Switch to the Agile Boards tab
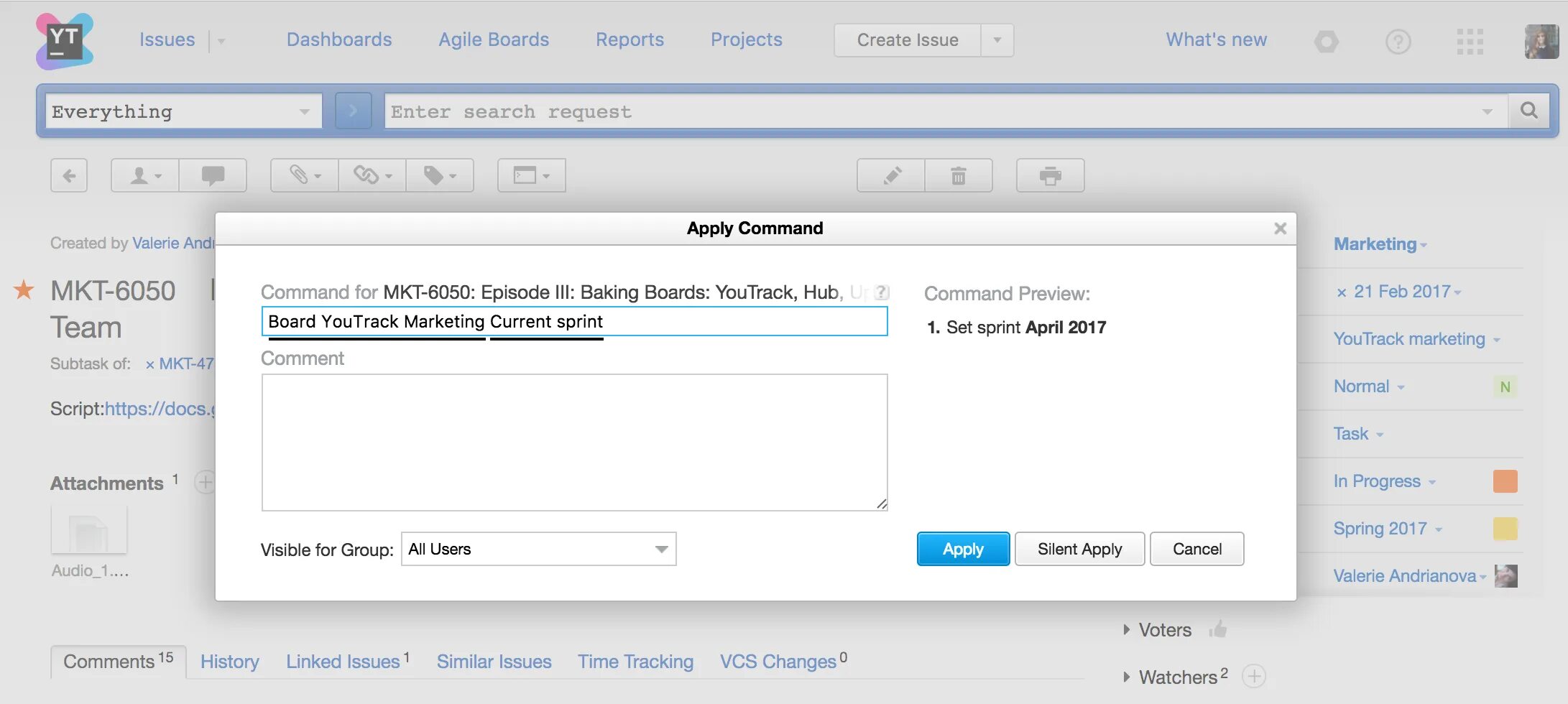This screenshot has height=704, width=1568. click(x=493, y=40)
